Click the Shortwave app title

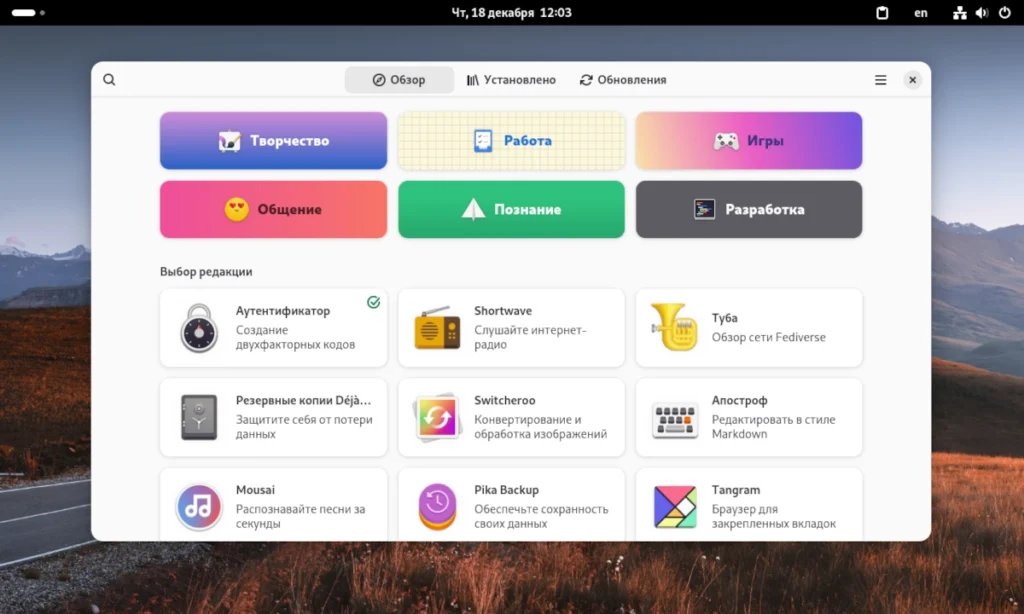pyautogui.click(x=503, y=311)
